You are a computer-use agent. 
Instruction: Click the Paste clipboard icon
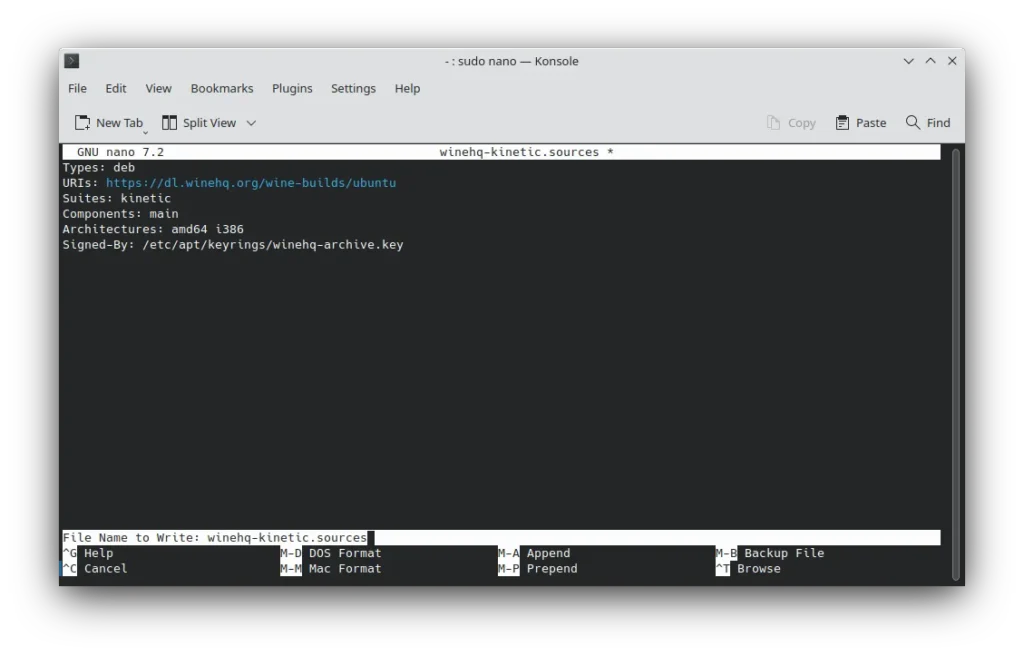(843, 123)
